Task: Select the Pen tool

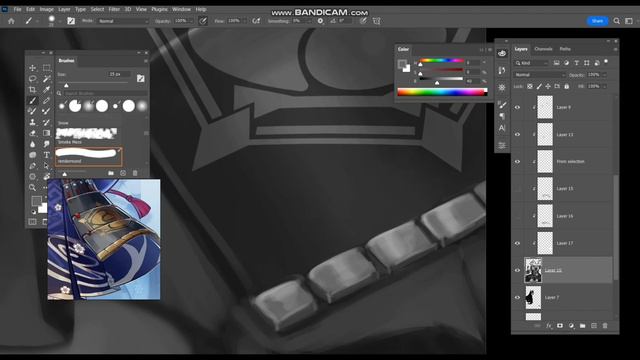Action: pos(33,166)
